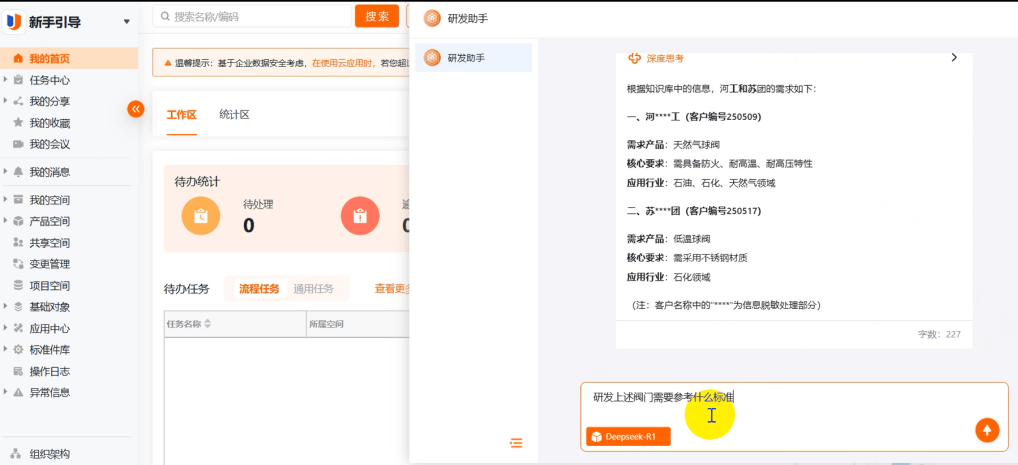The width and height of the screenshot is (1018, 465).
Task: Click the 搜索名称/编码 search field
Action: pos(251,16)
